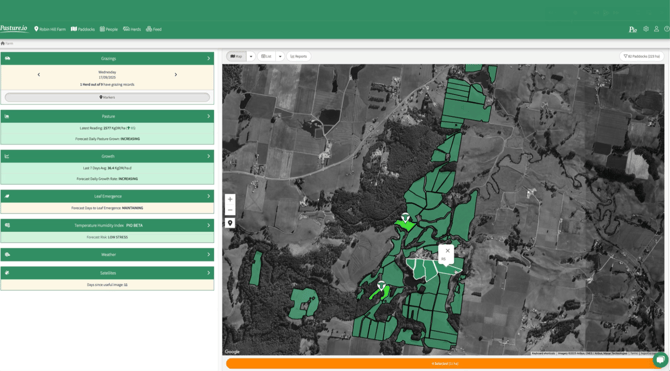Open the Herds menu item
This screenshot has width=670, height=371.
(x=132, y=29)
